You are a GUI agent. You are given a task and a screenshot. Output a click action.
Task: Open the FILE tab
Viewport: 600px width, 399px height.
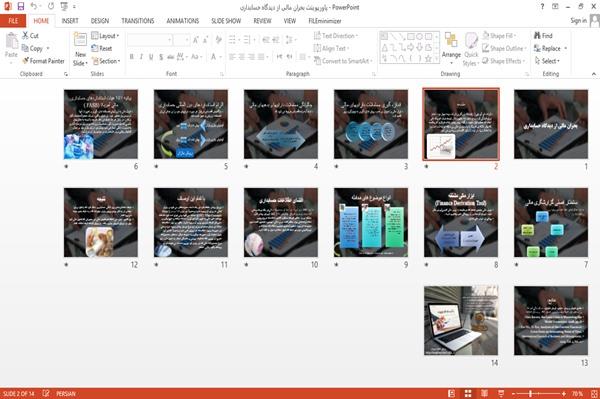tap(13, 21)
